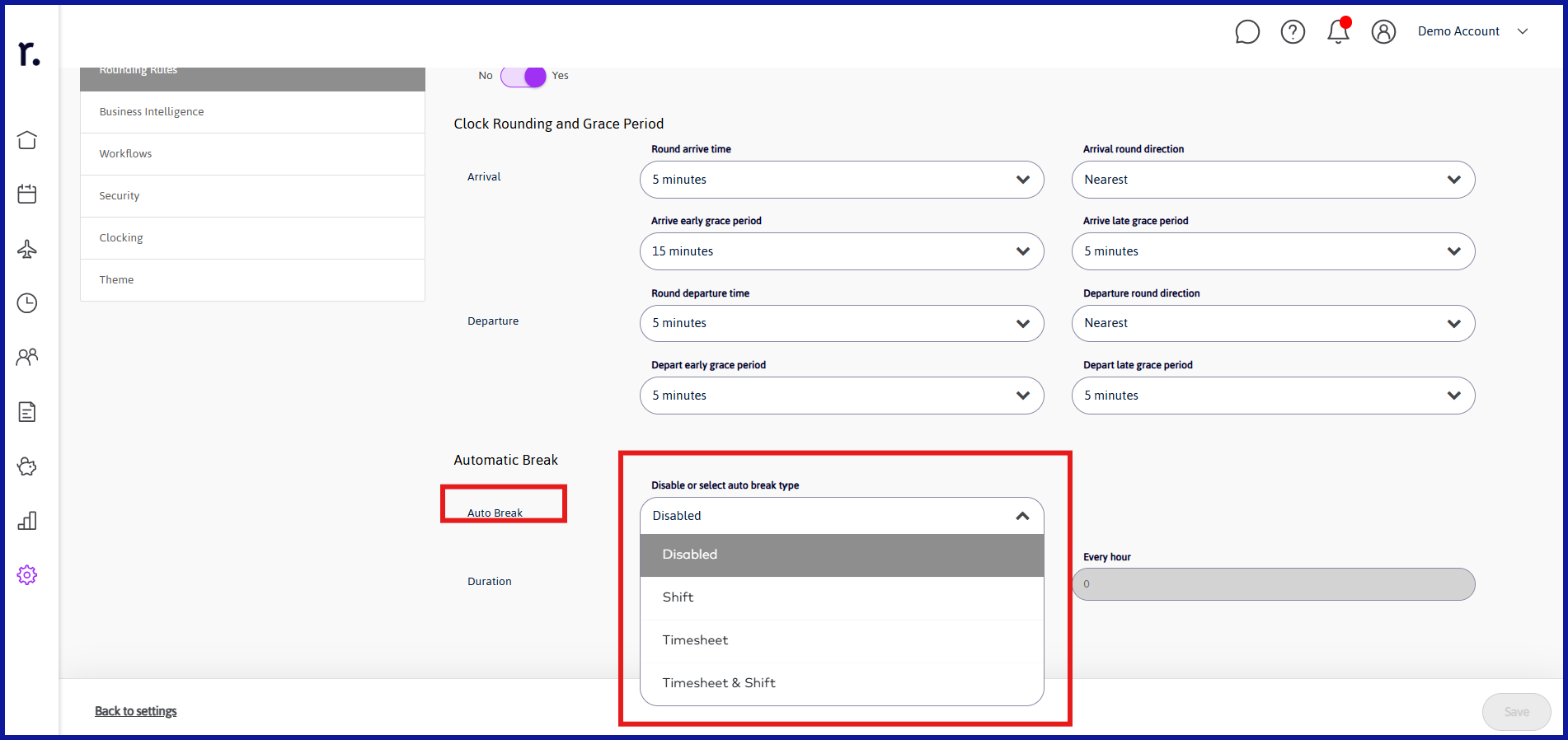
Task: Click the Save button
Action: pos(1517,712)
